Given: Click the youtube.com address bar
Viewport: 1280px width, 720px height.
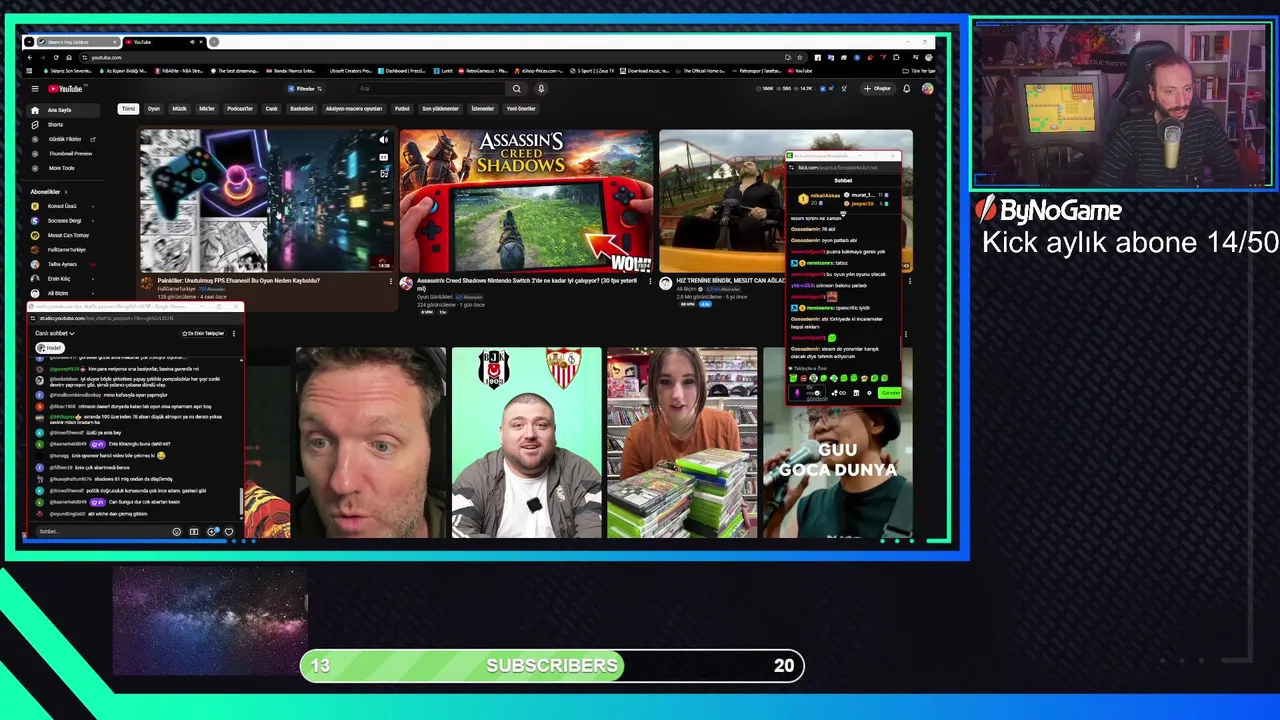Looking at the screenshot, I should [430, 57].
